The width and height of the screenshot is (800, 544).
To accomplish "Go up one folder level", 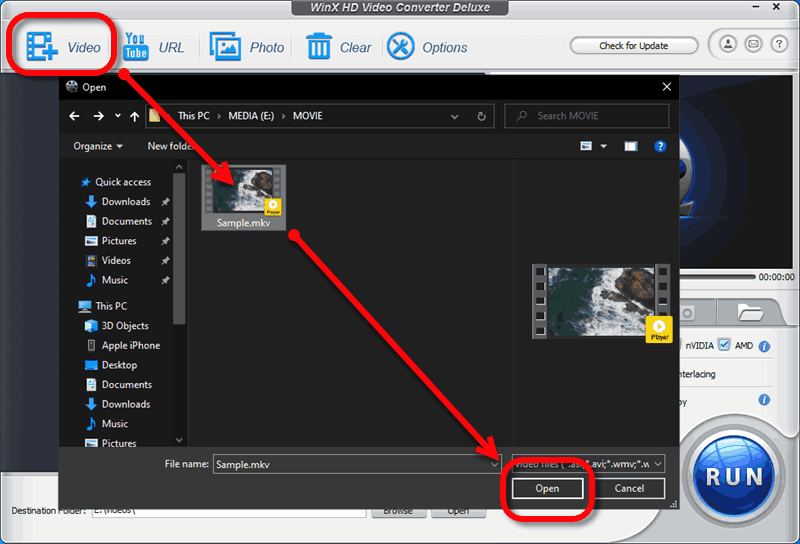I will click(135, 116).
